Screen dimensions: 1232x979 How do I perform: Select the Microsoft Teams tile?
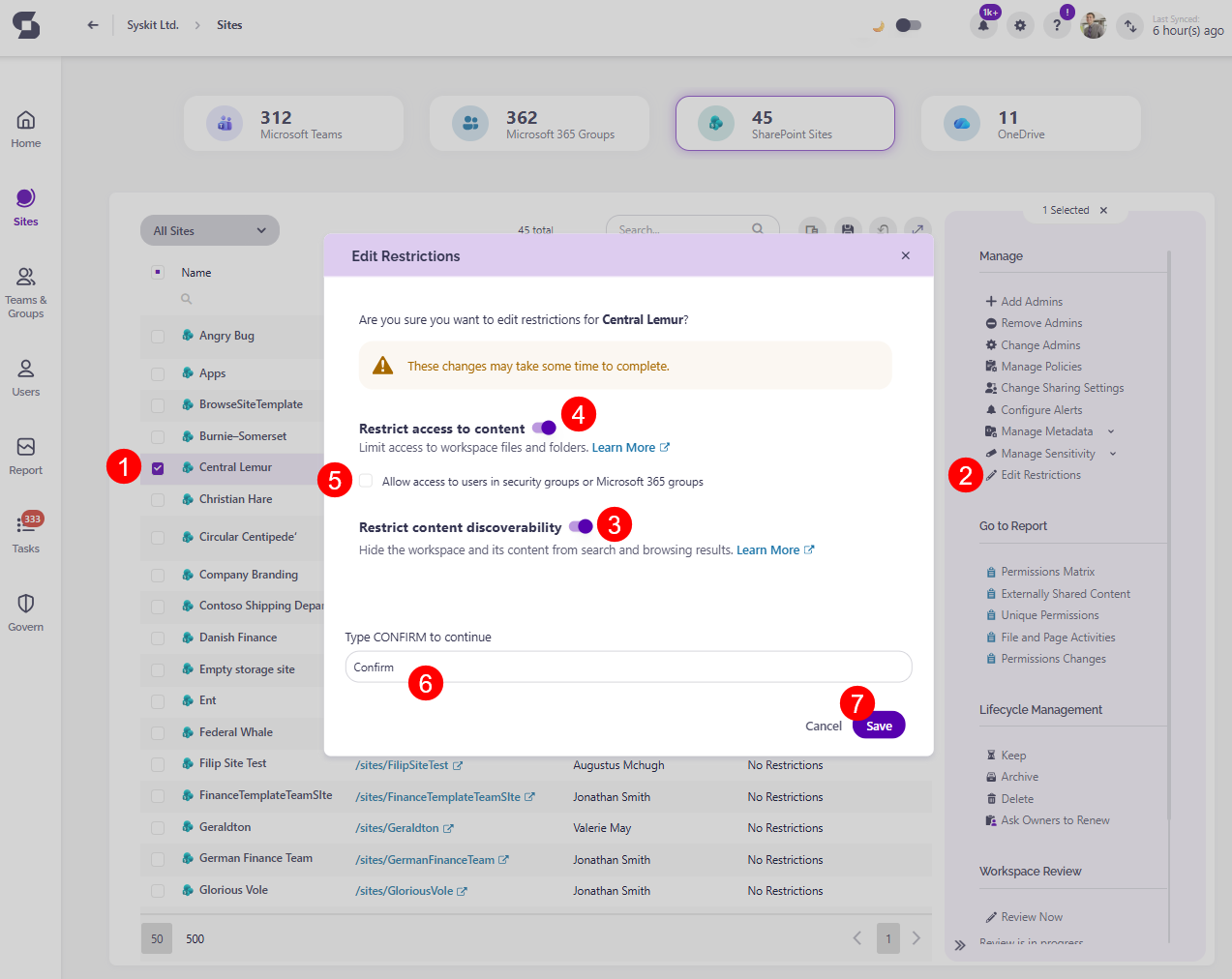point(293,124)
